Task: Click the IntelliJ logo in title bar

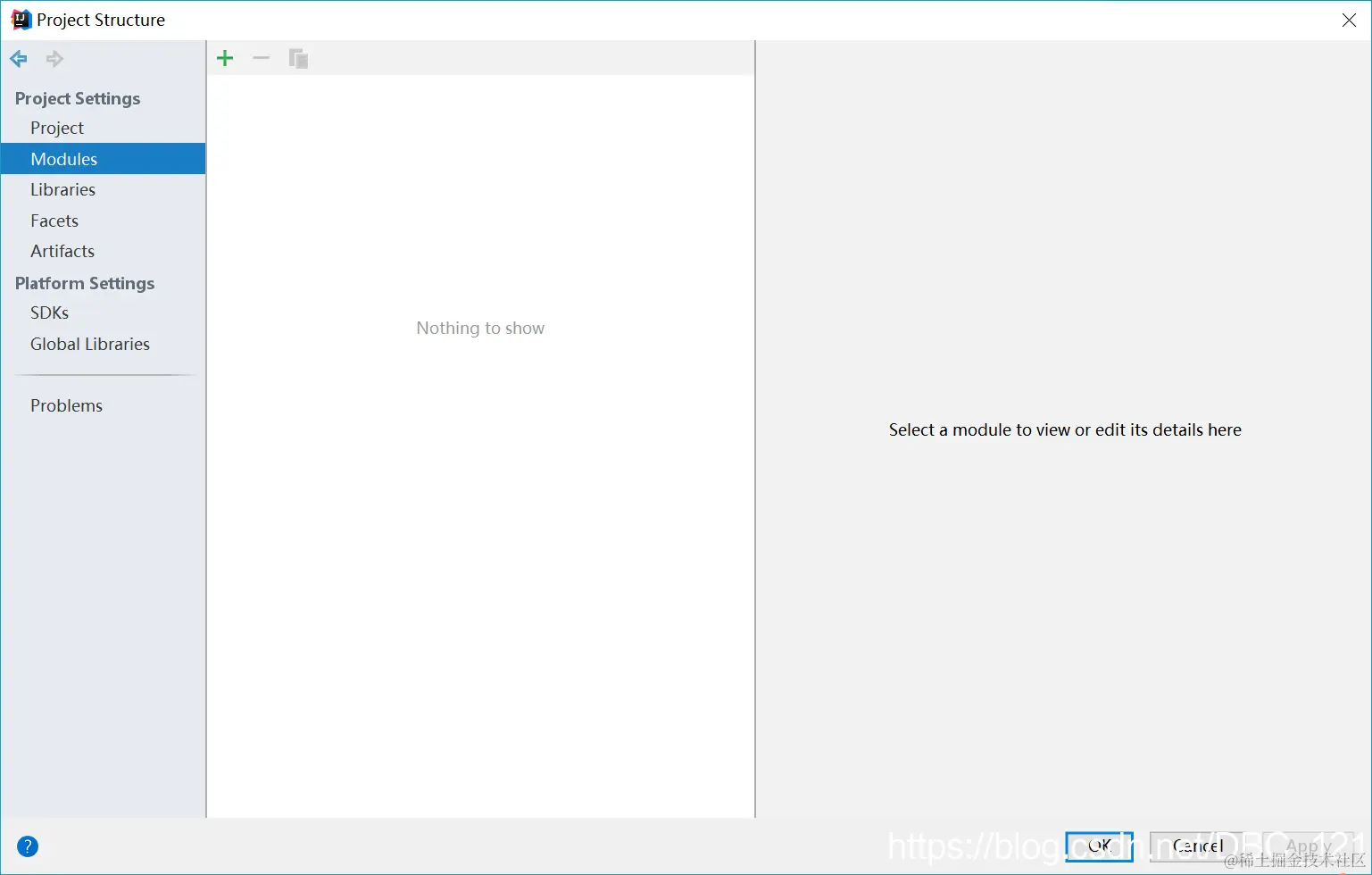Action: tap(21, 20)
